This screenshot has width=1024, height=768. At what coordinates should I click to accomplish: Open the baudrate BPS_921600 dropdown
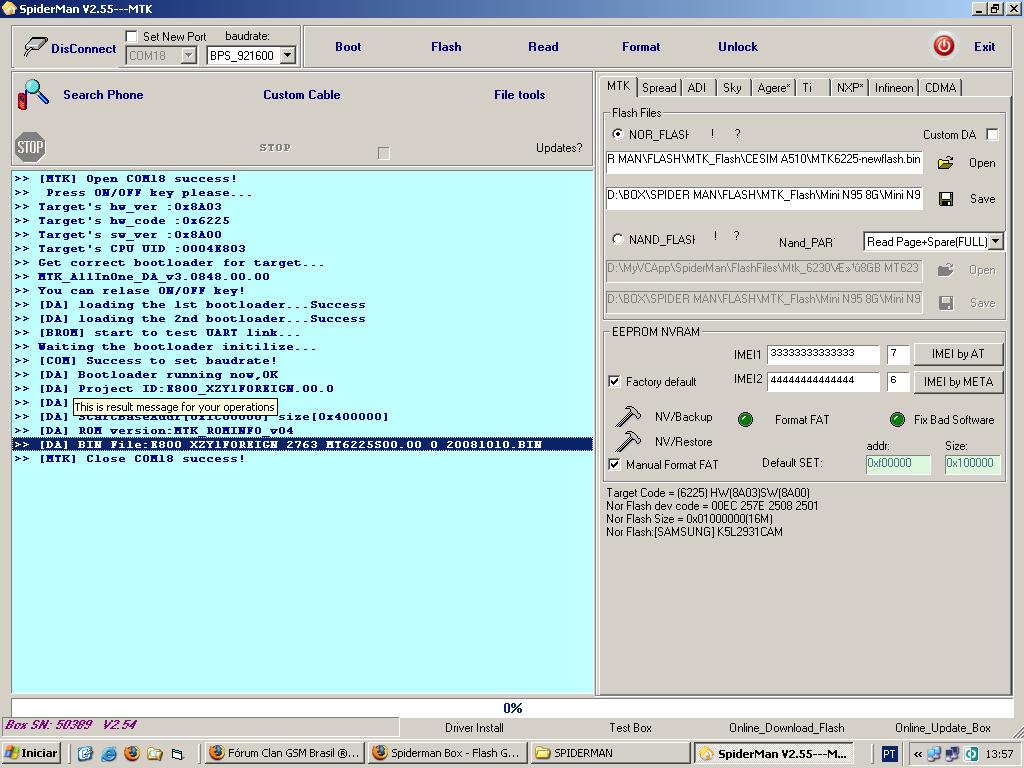tap(287, 56)
